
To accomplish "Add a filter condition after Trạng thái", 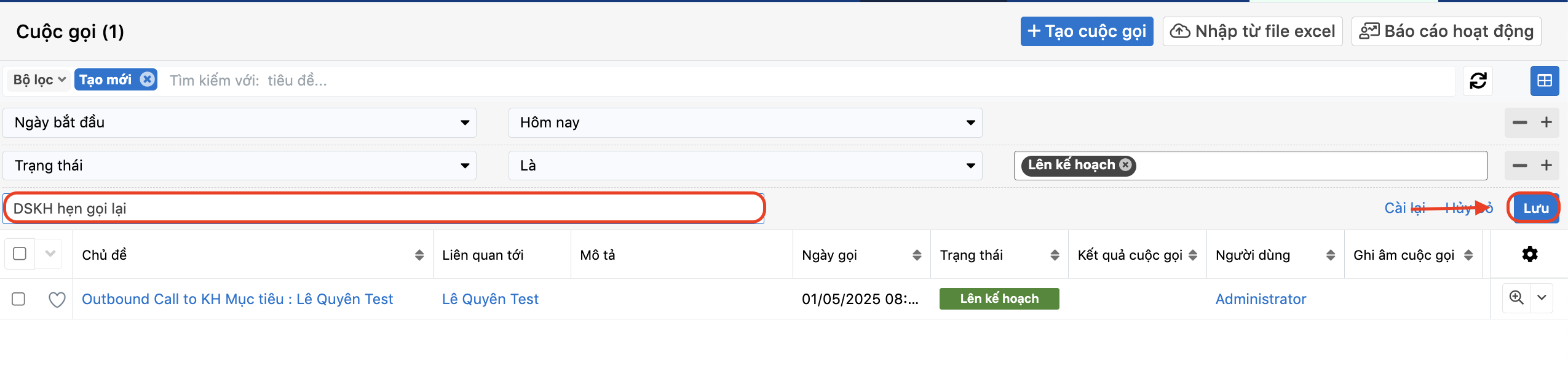I will click(1546, 166).
